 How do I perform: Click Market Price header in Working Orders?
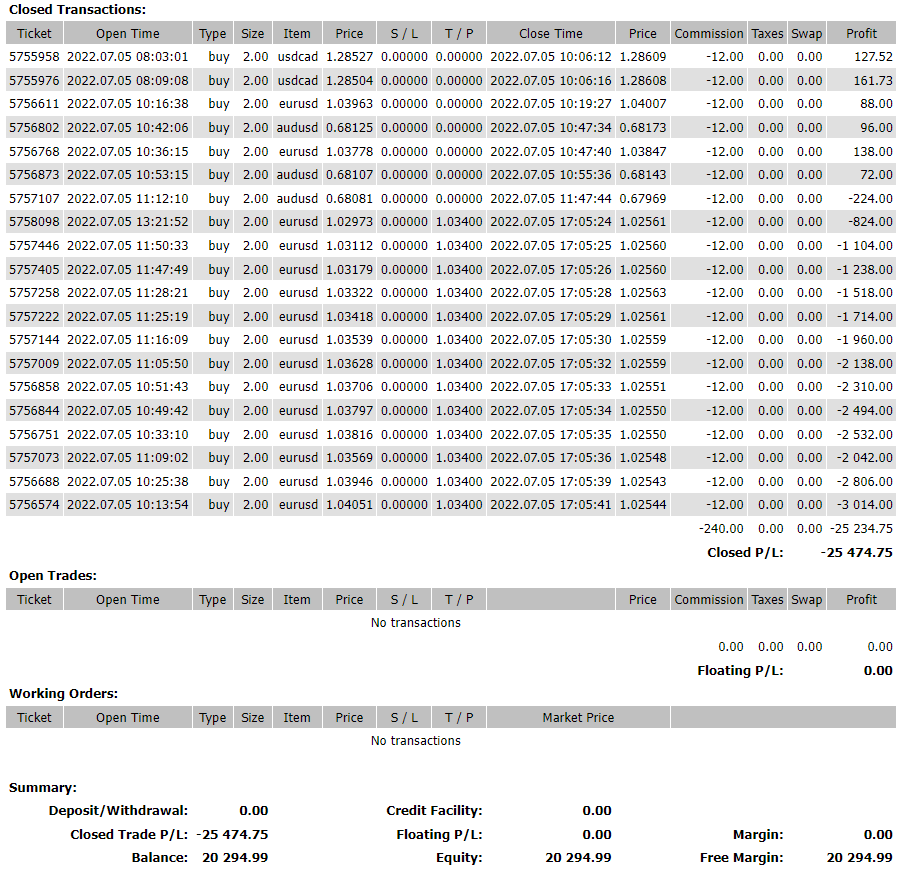pos(578,718)
